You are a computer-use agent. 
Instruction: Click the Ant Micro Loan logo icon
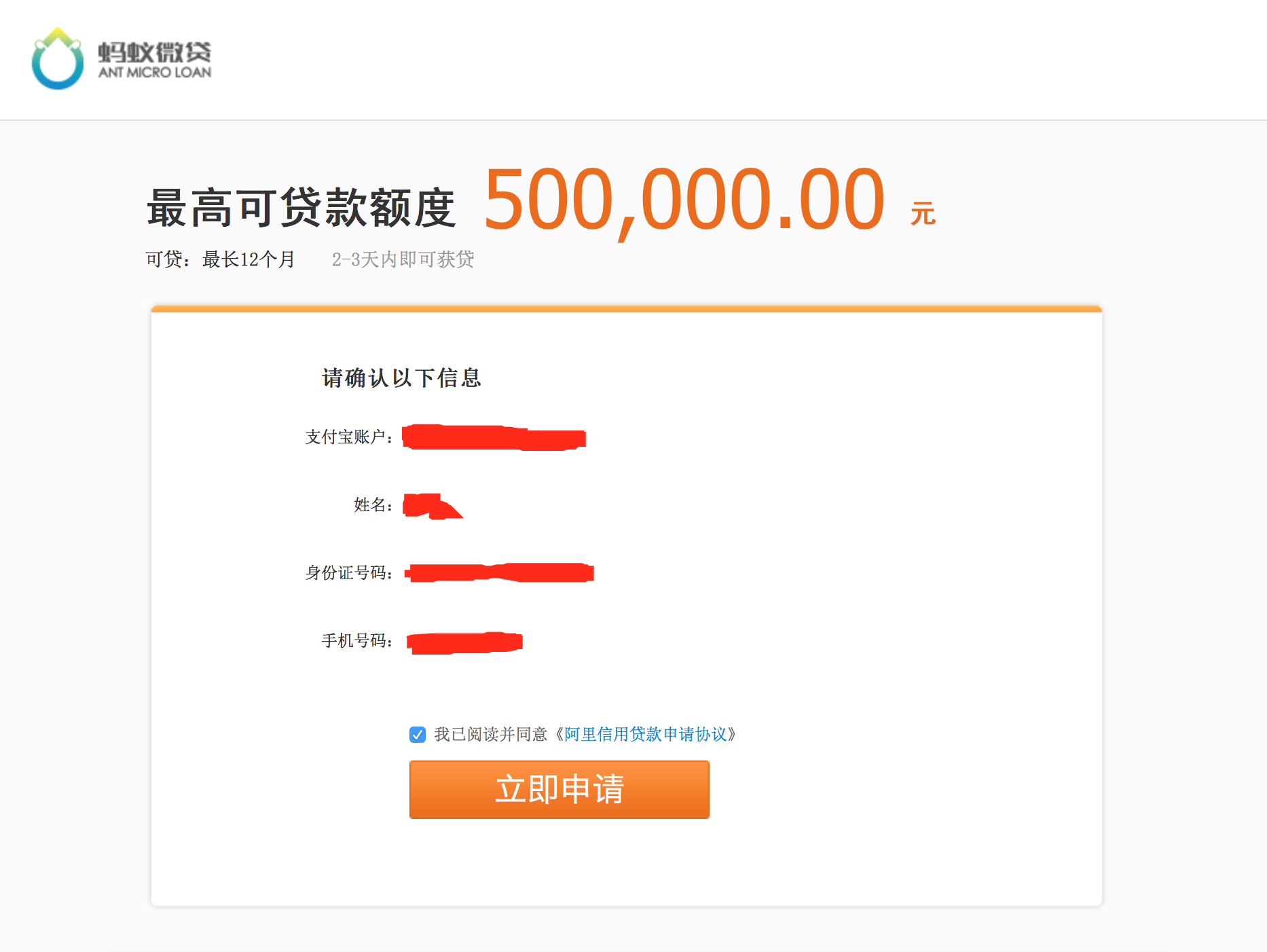[58, 61]
